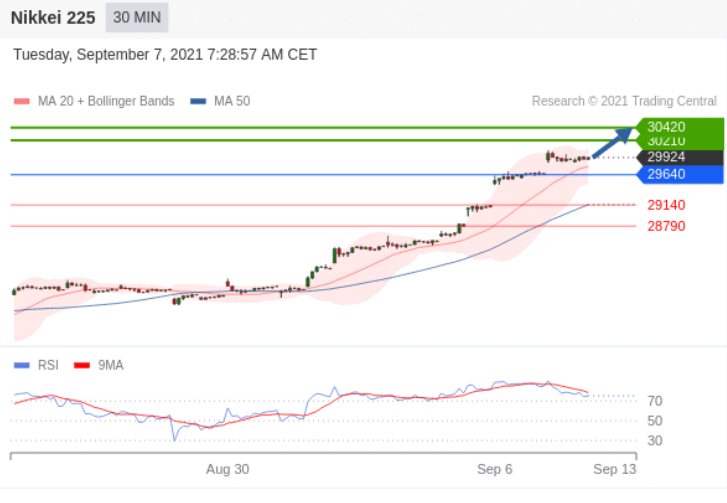Click the red 9MA legend icon

(x=82, y=365)
